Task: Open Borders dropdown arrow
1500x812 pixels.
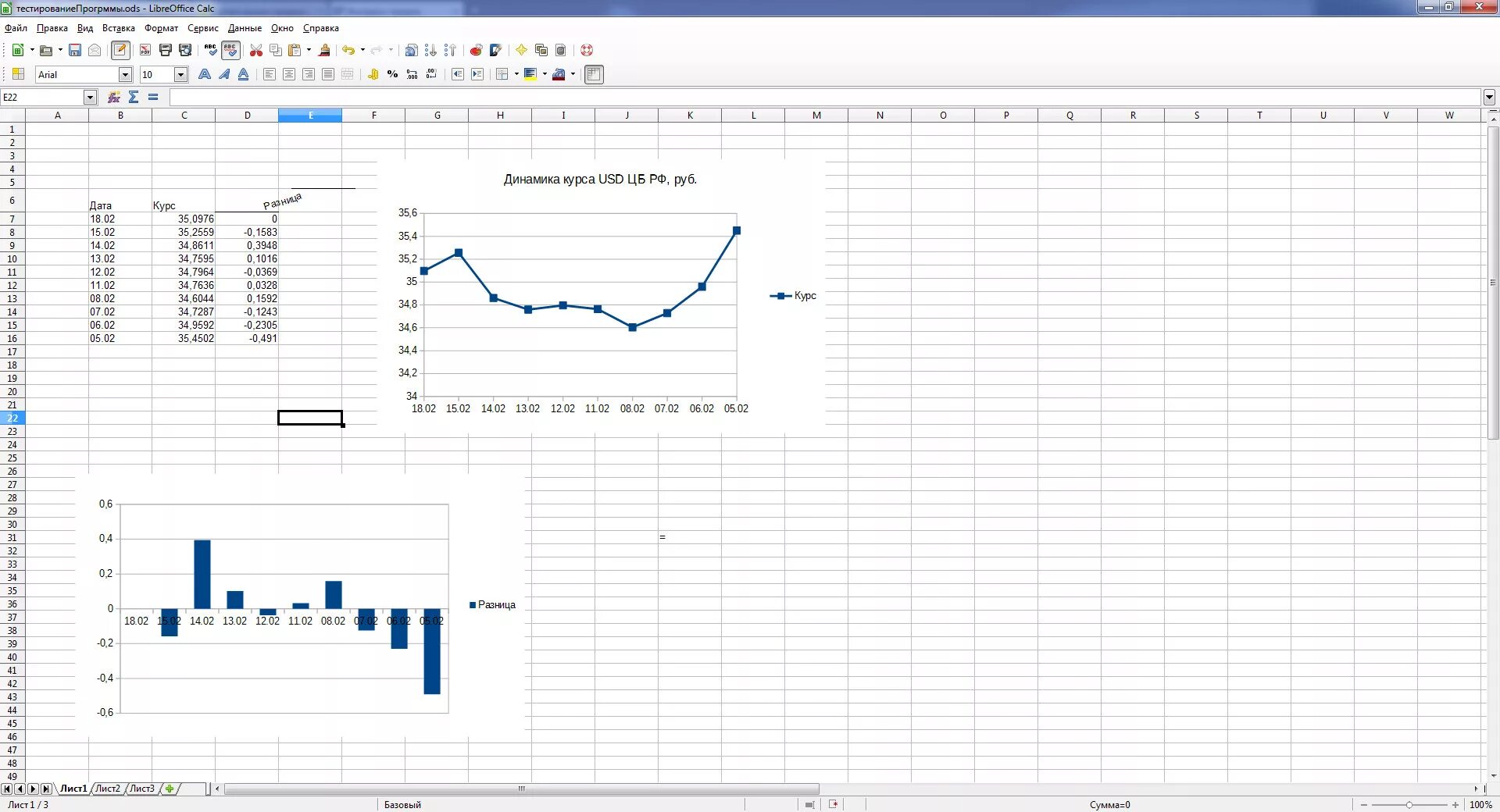Action: 516,74
